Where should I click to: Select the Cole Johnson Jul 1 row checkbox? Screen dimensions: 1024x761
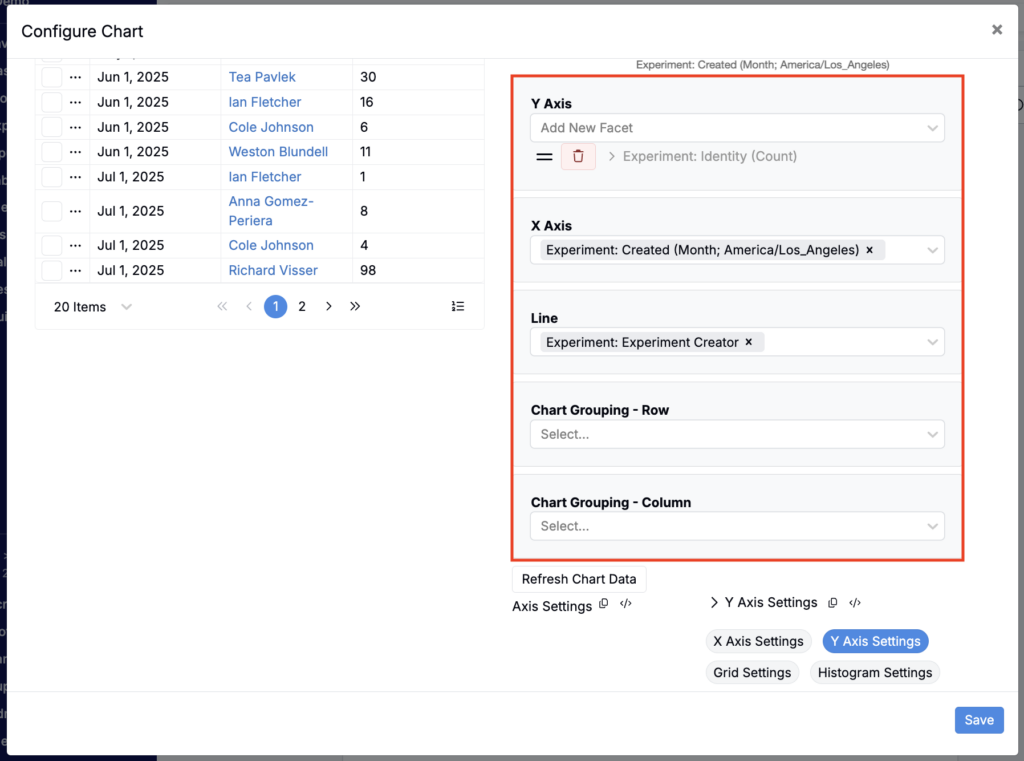[x=52, y=246]
